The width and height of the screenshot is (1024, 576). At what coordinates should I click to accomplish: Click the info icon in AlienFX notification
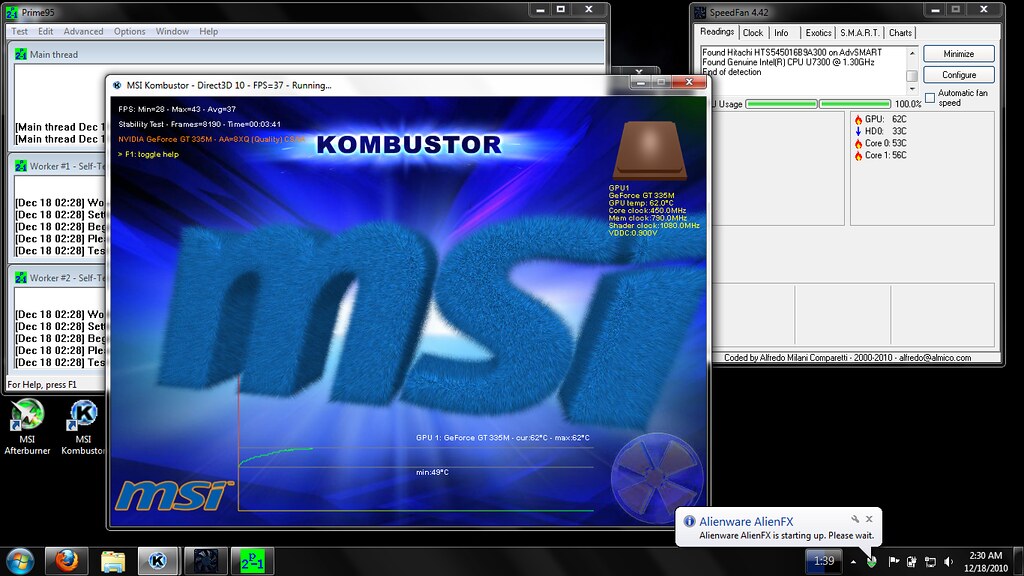pyautogui.click(x=689, y=521)
